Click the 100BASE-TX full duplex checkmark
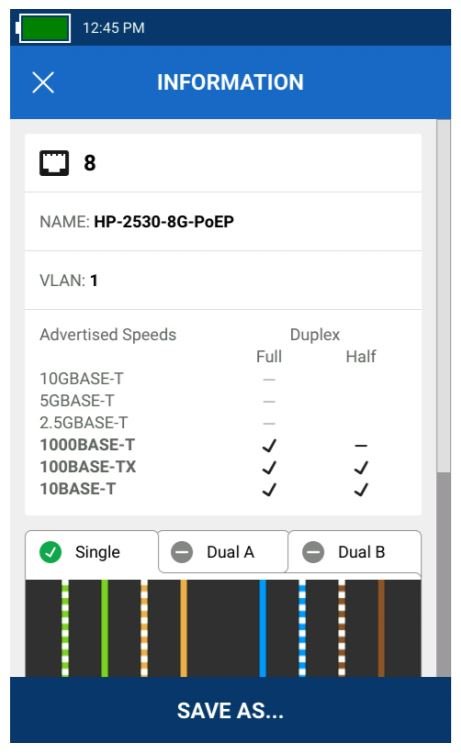Viewport: 461px width, 753px height. click(x=269, y=467)
